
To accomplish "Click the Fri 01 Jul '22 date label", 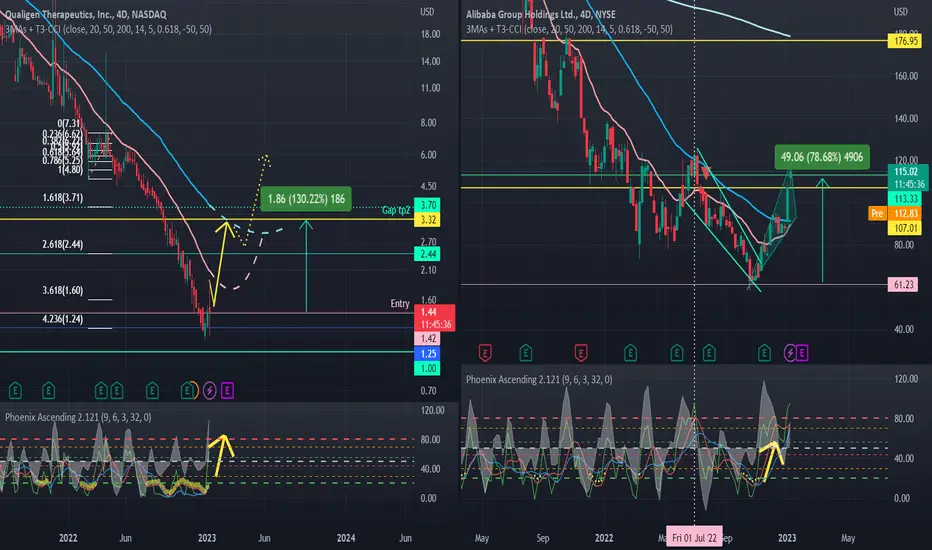I will click(x=694, y=538).
